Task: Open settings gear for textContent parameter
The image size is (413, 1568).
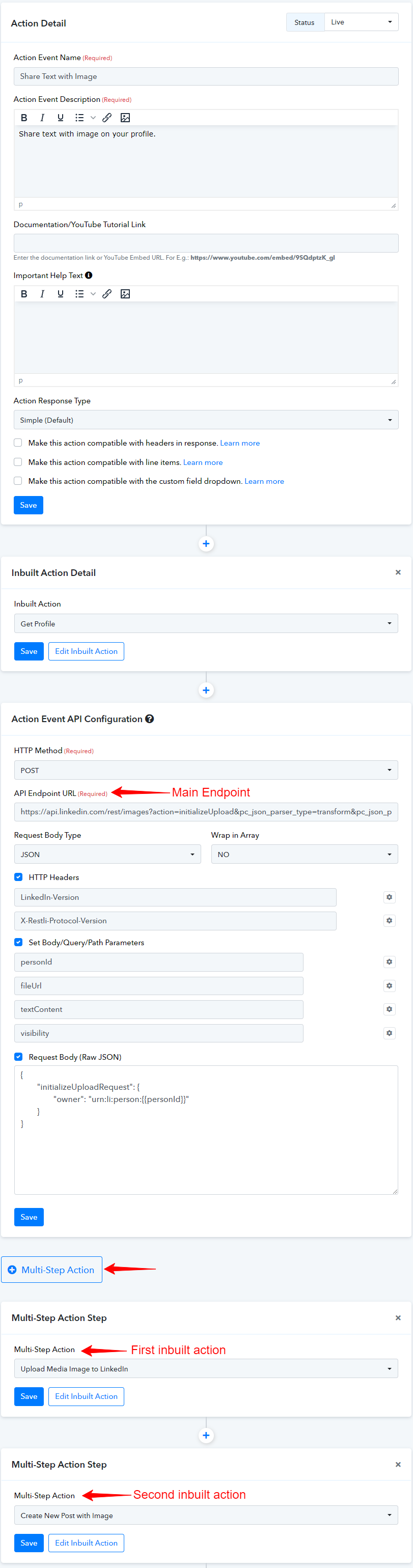Action: pos(389,1009)
